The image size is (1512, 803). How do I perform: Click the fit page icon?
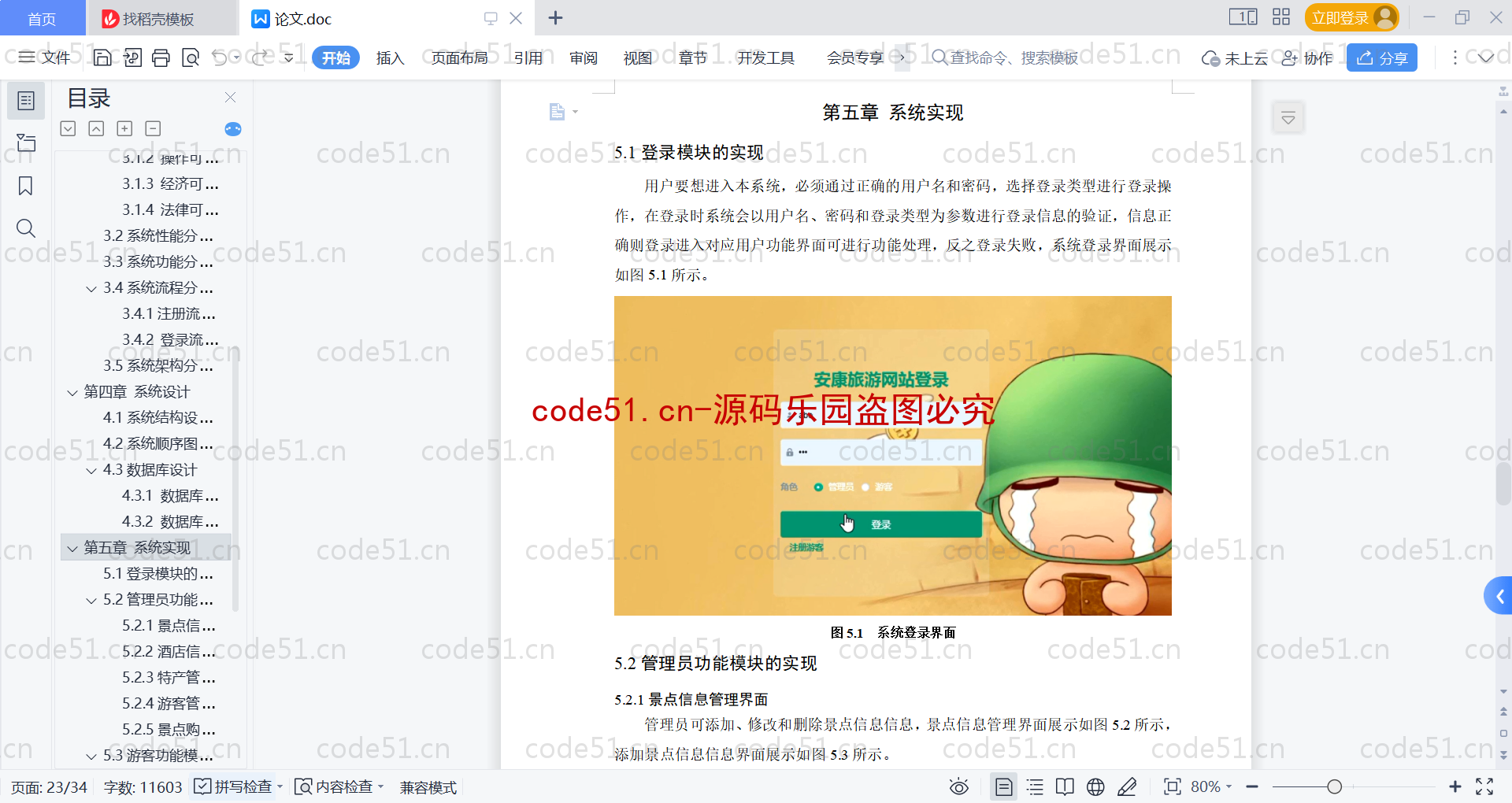(1173, 786)
